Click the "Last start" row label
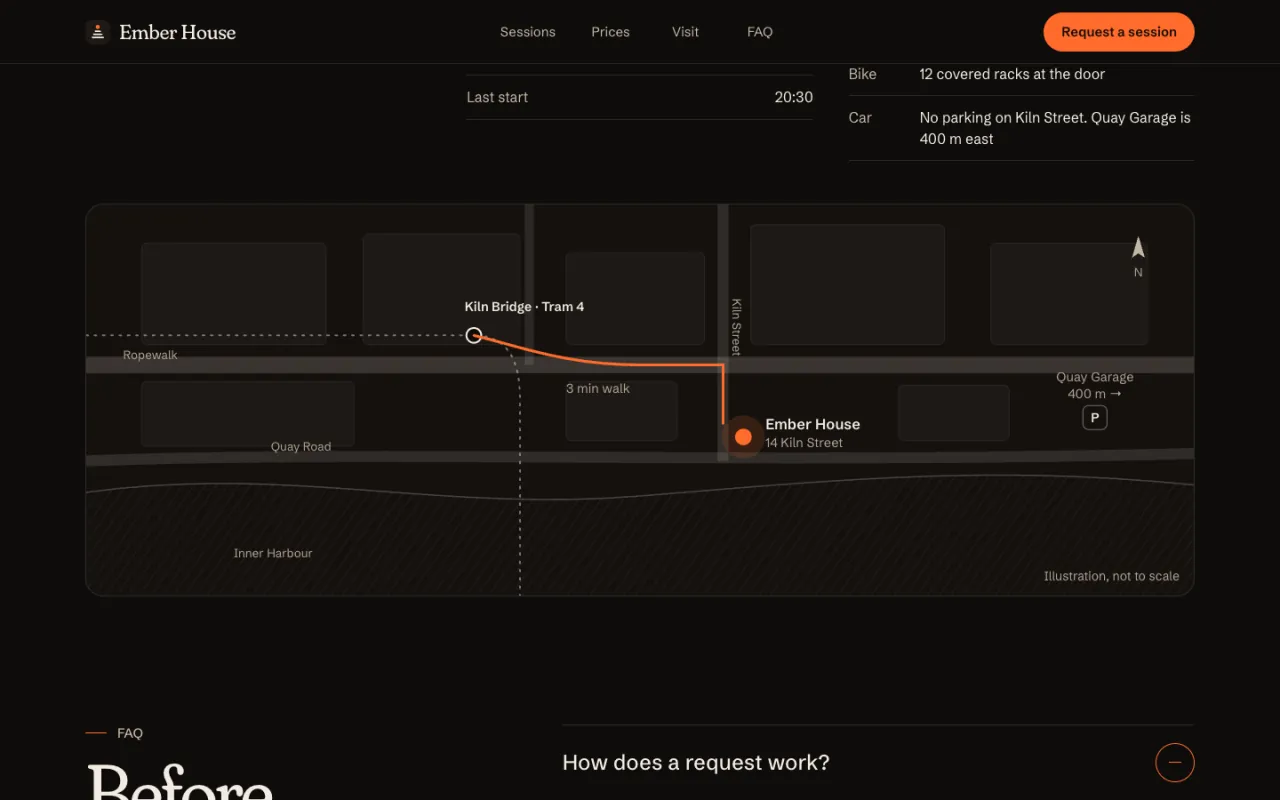The height and width of the screenshot is (800, 1280). pos(497,97)
